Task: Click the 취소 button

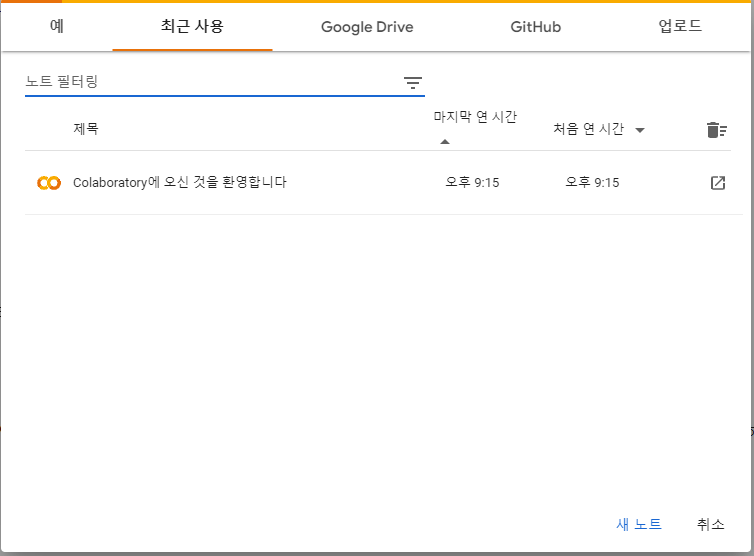Action: (x=710, y=524)
